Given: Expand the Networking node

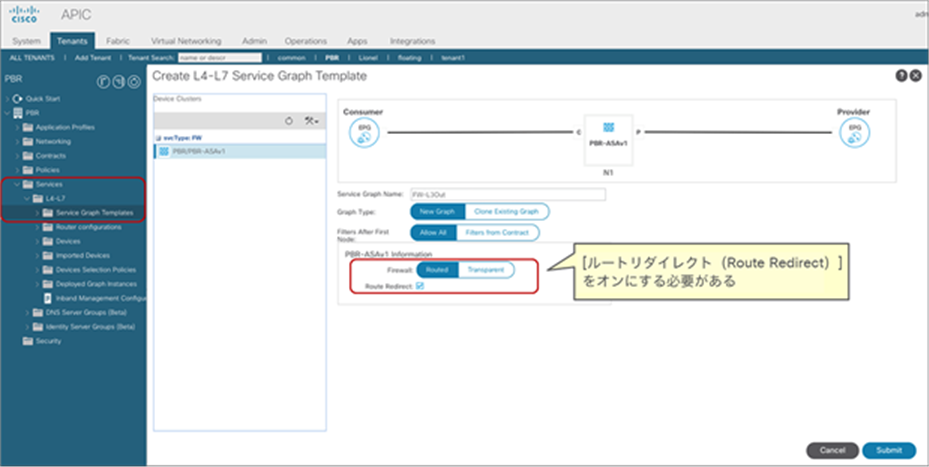Looking at the screenshot, I should point(17,141).
